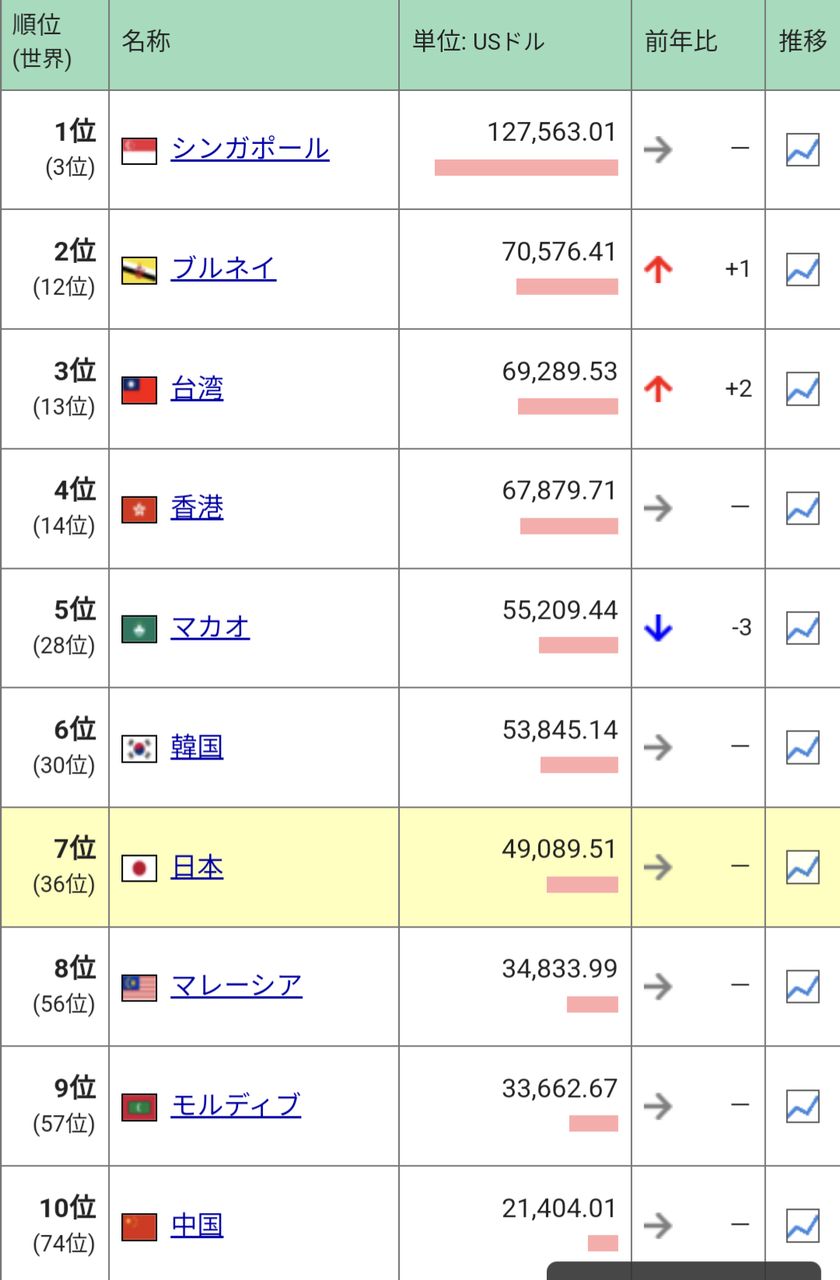This screenshot has height=1280, width=840.
Task: Click the pink value bar for シンガポール
Action: [526, 167]
